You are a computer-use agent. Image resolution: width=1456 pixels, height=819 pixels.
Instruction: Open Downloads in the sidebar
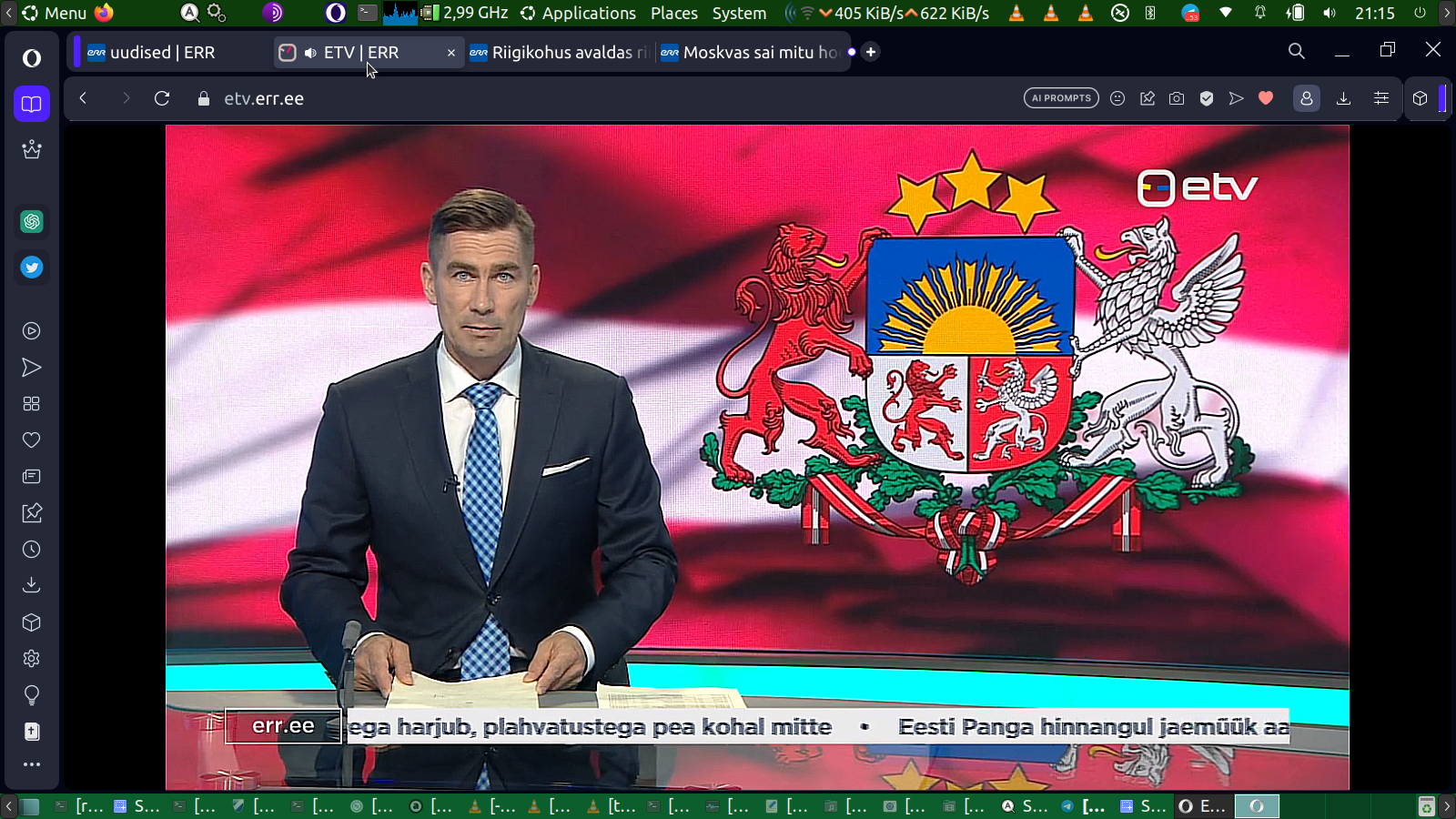pos(32,585)
